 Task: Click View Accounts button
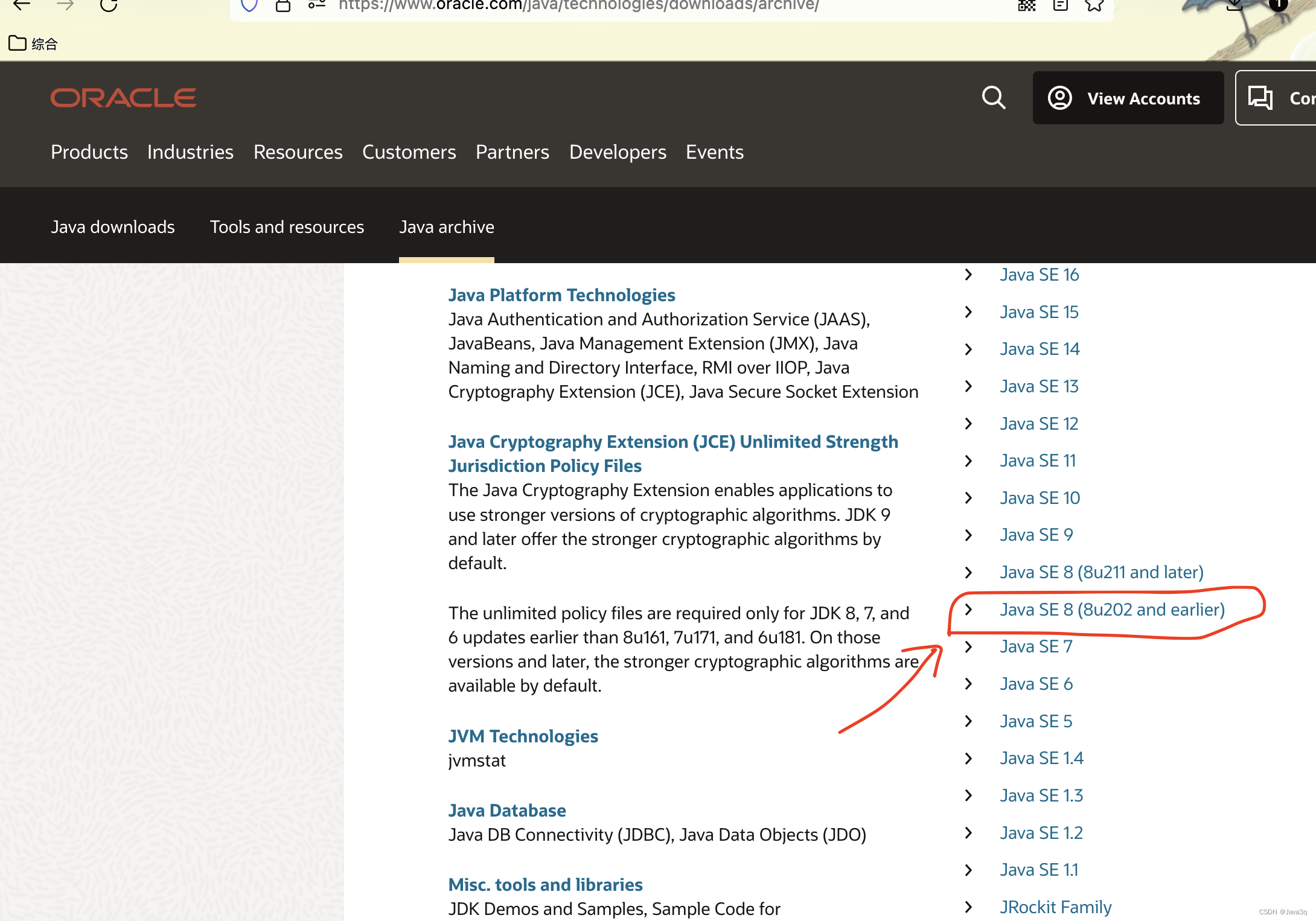tap(1128, 98)
